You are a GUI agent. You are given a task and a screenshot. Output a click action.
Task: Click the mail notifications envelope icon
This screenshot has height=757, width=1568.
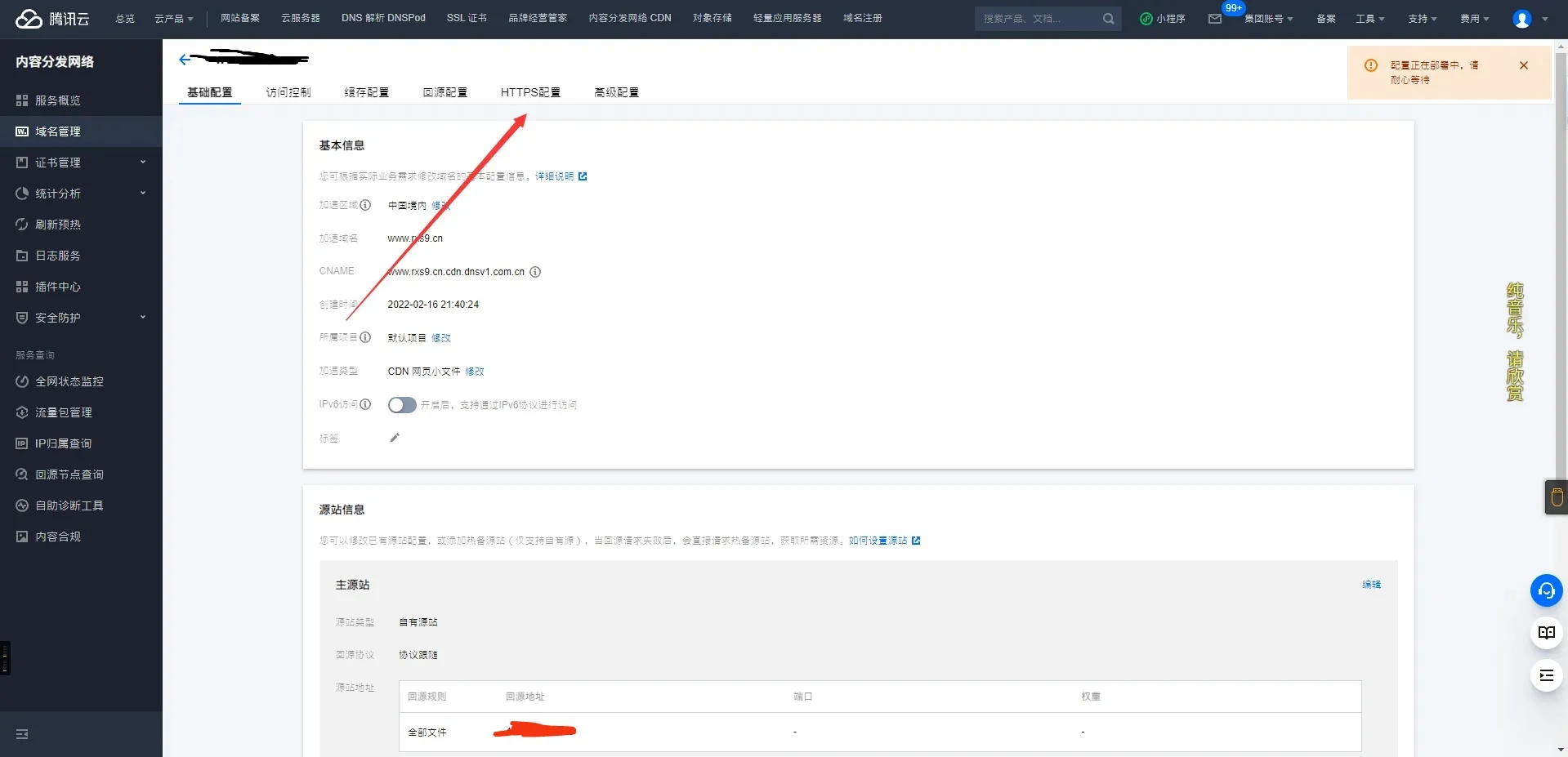pyautogui.click(x=1215, y=19)
